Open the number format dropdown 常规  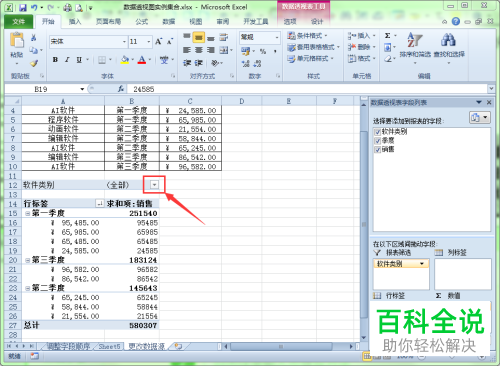[277, 37]
